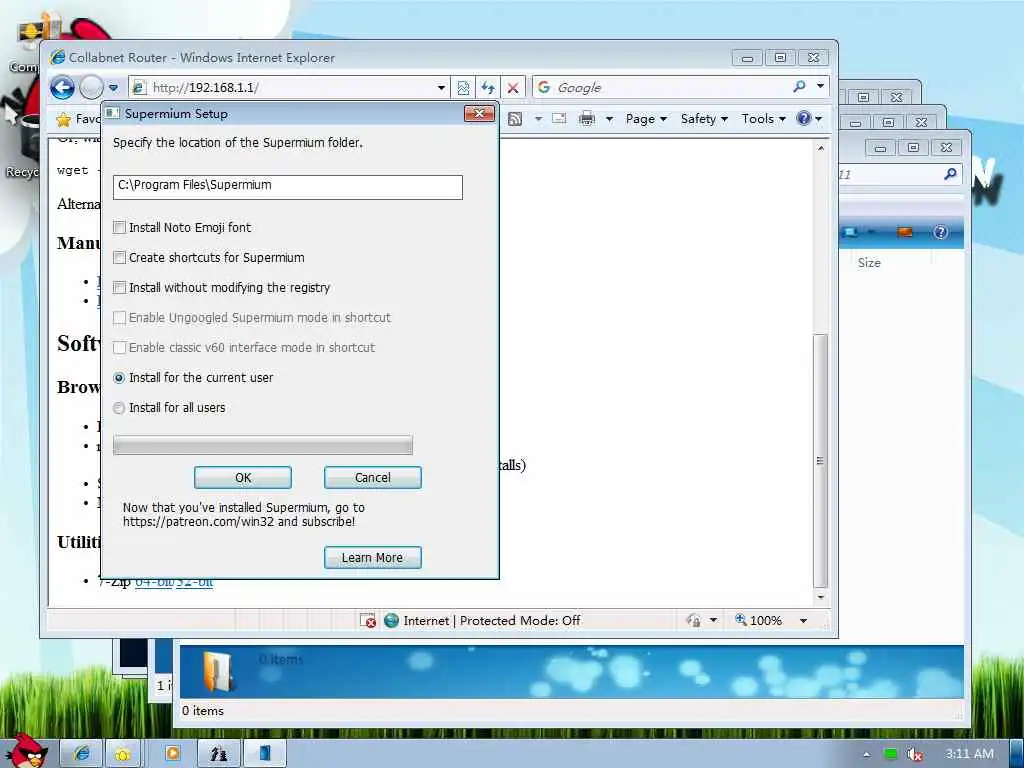Select Install for all users radio button
Viewport: 1024px width, 768px height.
[119, 408]
